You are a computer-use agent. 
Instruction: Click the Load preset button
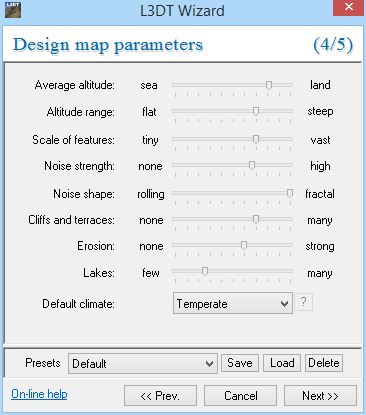click(x=282, y=363)
